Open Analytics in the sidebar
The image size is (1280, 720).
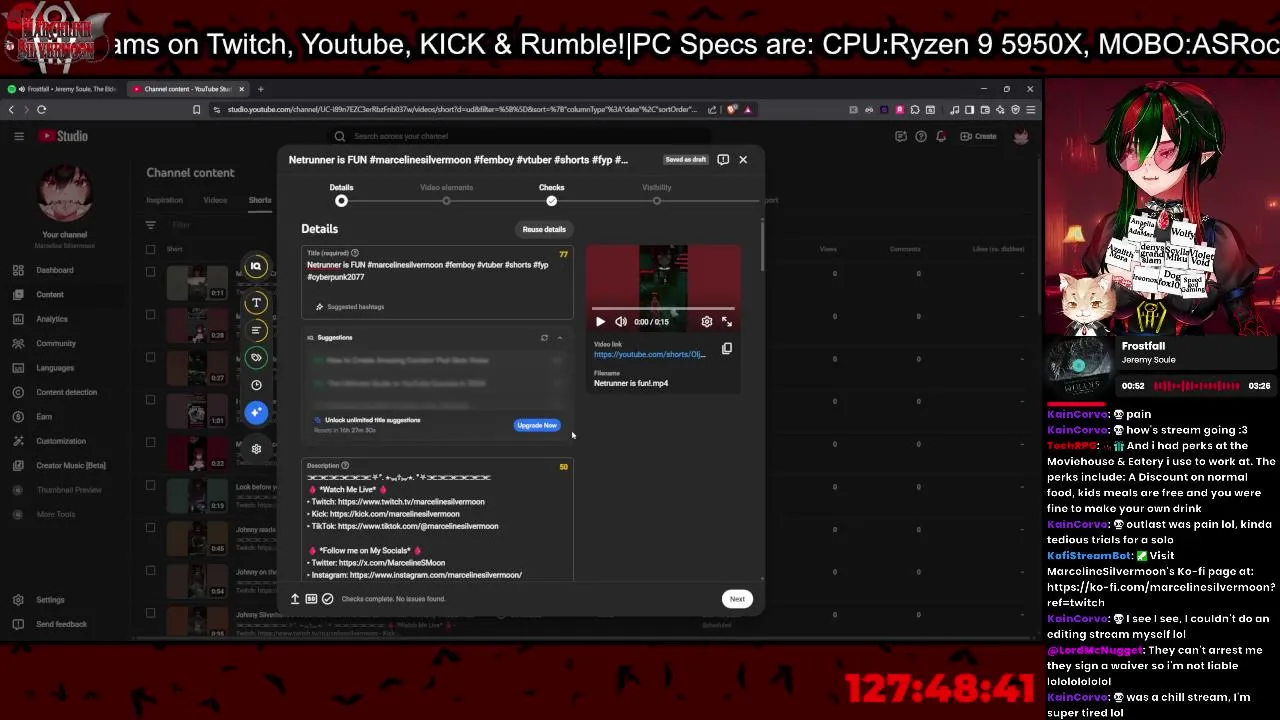pos(52,319)
